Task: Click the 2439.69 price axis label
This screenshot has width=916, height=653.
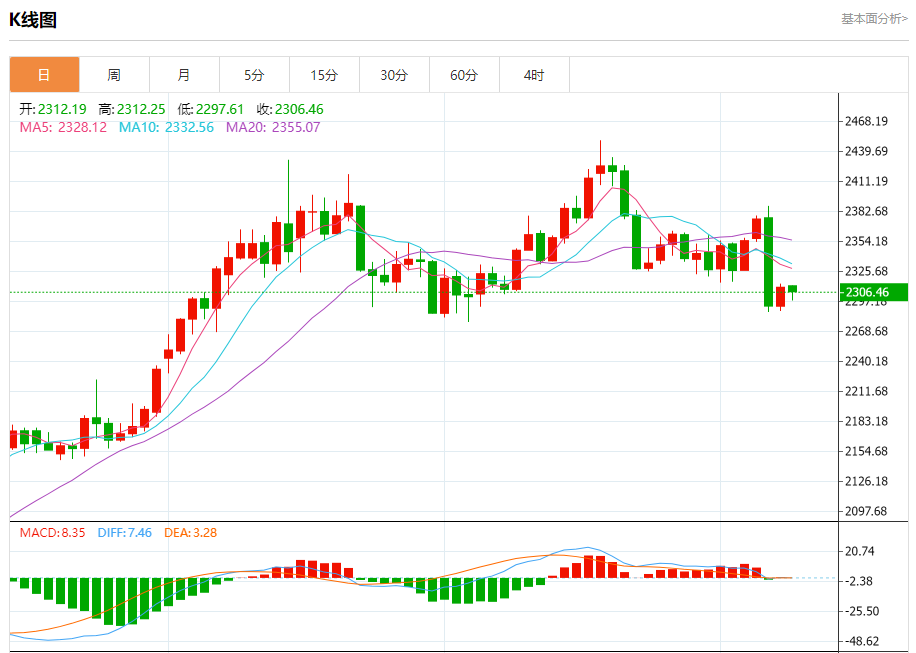Action: [867, 151]
